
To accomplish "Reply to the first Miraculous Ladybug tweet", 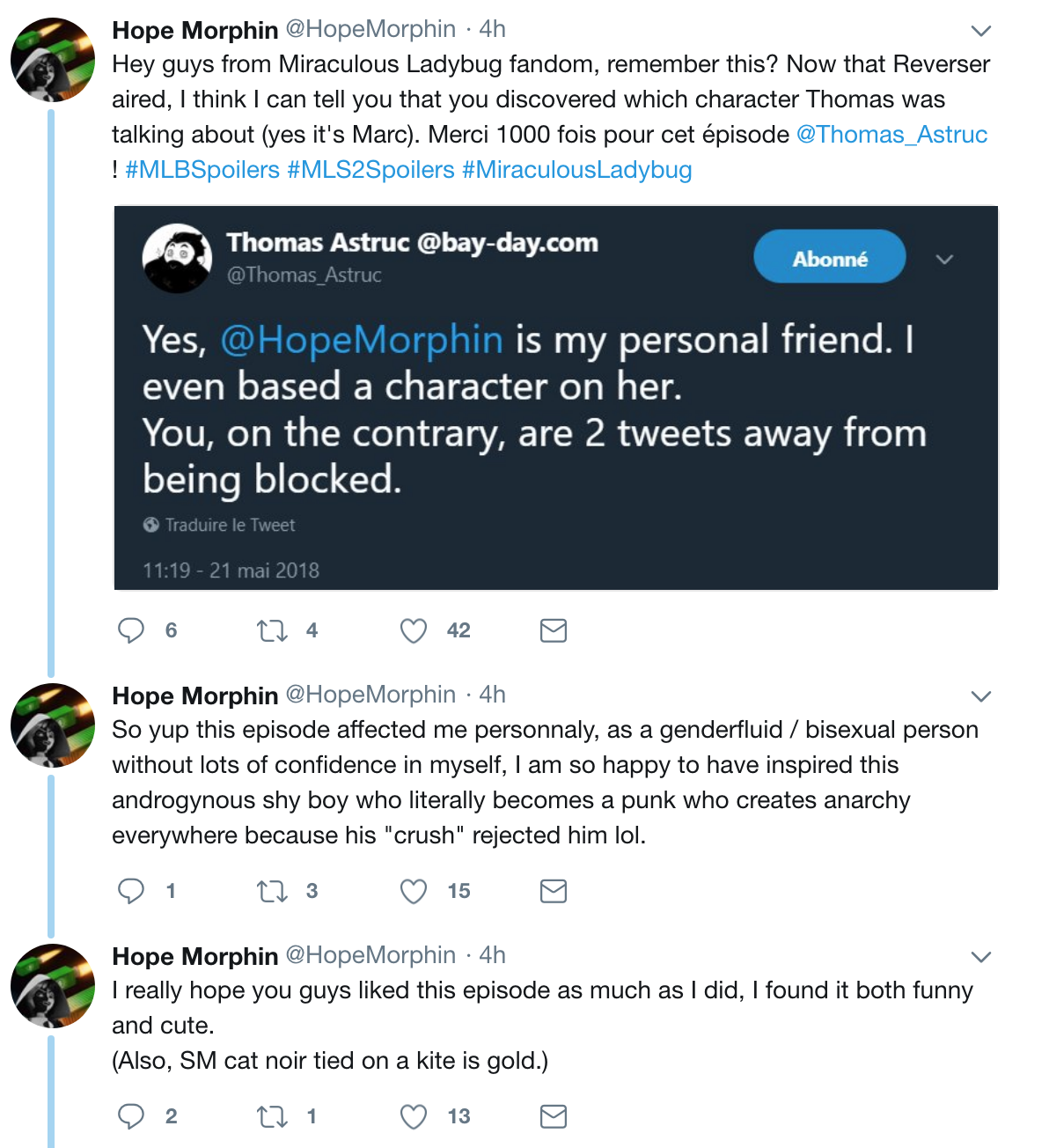I will click(x=131, y=630).
